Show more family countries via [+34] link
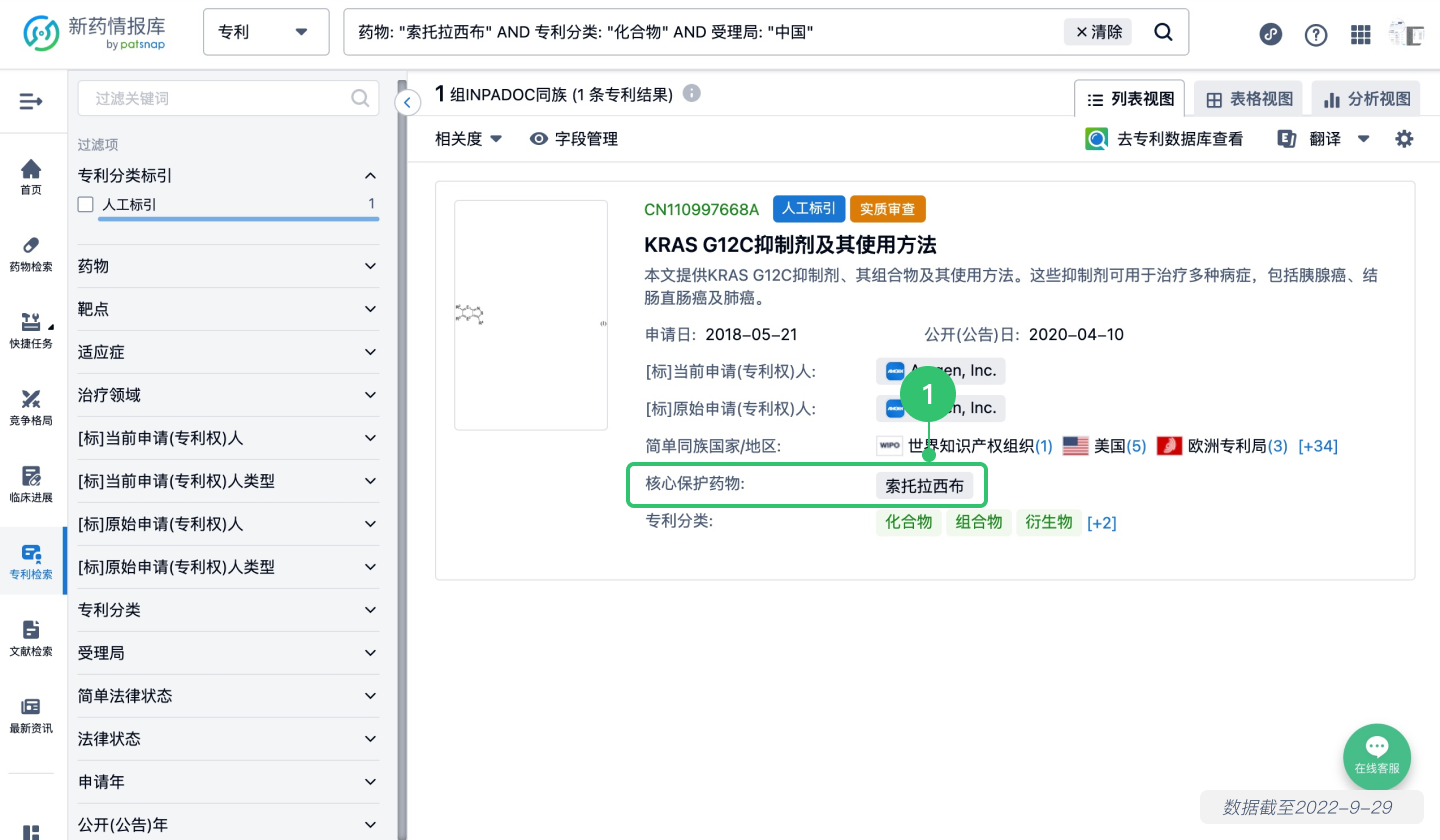 tap(1318, 446)
